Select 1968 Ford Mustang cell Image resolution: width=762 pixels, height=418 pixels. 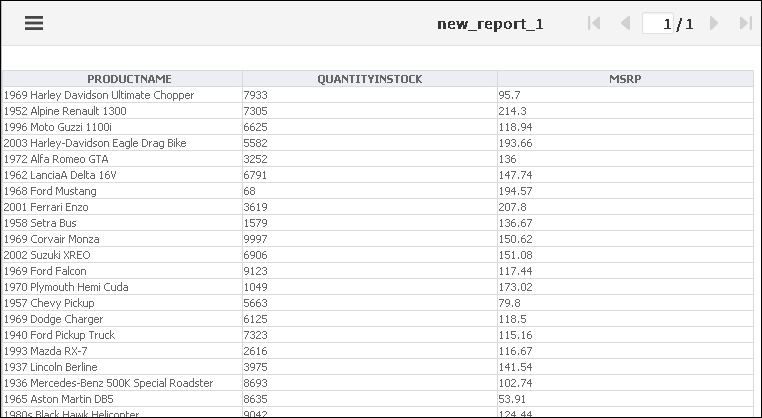tap(122, 191)
